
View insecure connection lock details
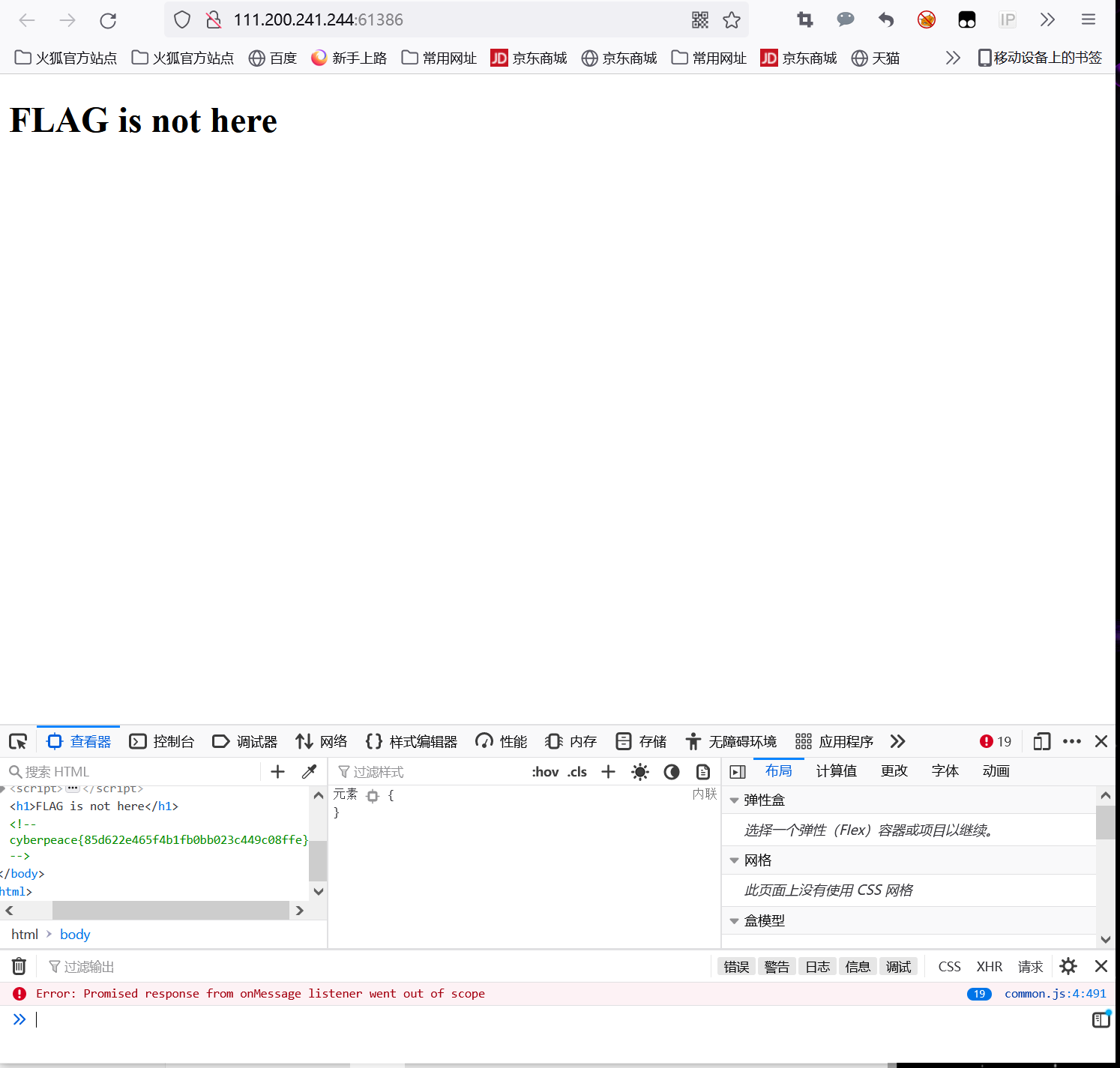click(214, 20)
